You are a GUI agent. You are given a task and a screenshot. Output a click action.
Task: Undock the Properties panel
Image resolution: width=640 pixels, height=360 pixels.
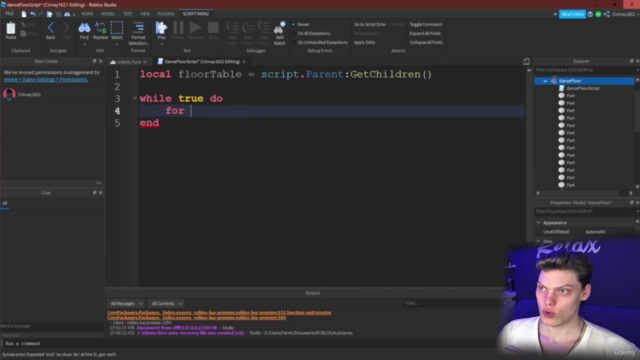631,202
